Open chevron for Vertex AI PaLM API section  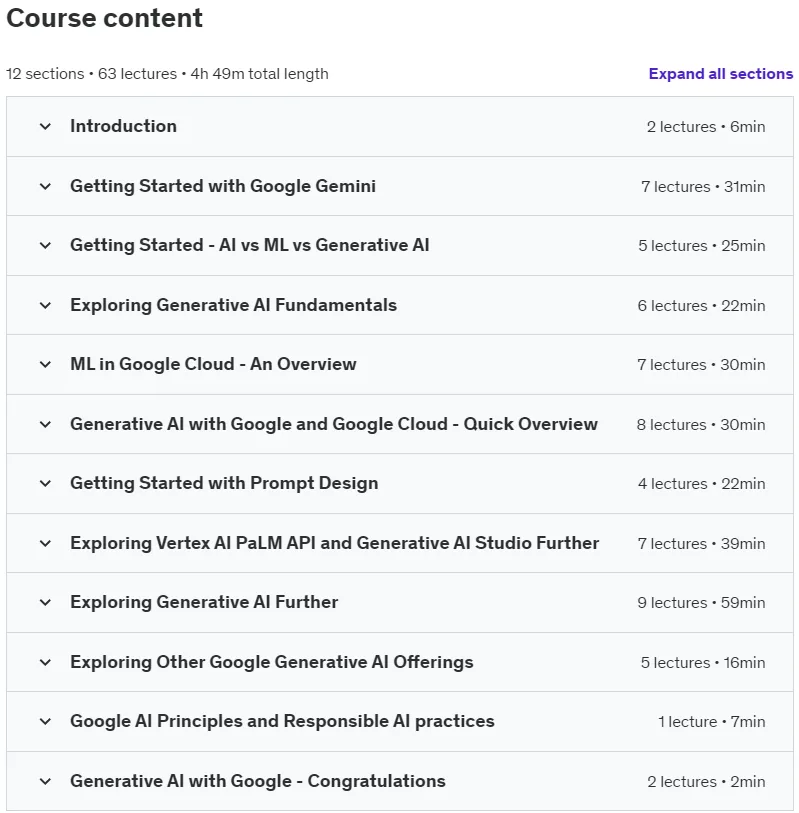point(46,543)
